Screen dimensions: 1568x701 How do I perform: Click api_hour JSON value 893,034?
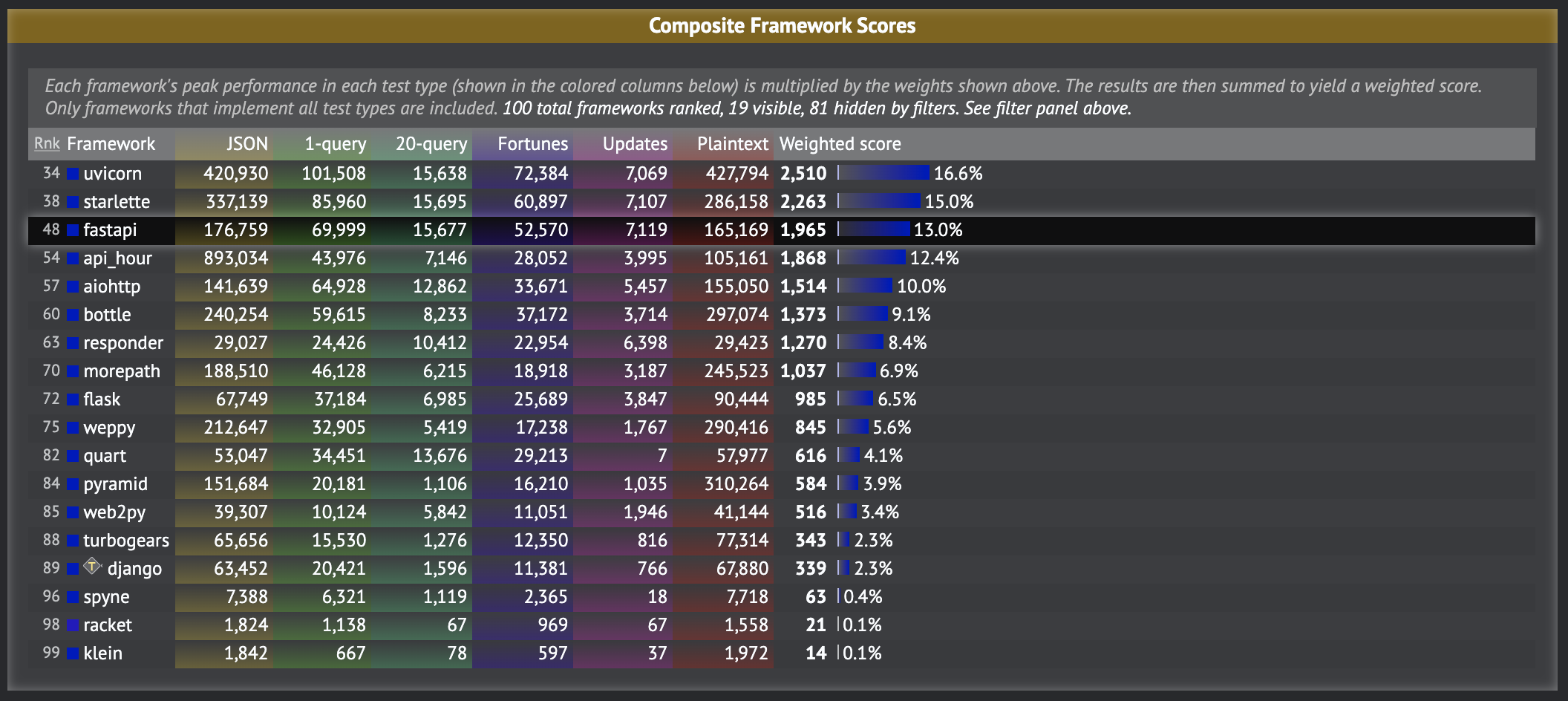pos(236,258)
